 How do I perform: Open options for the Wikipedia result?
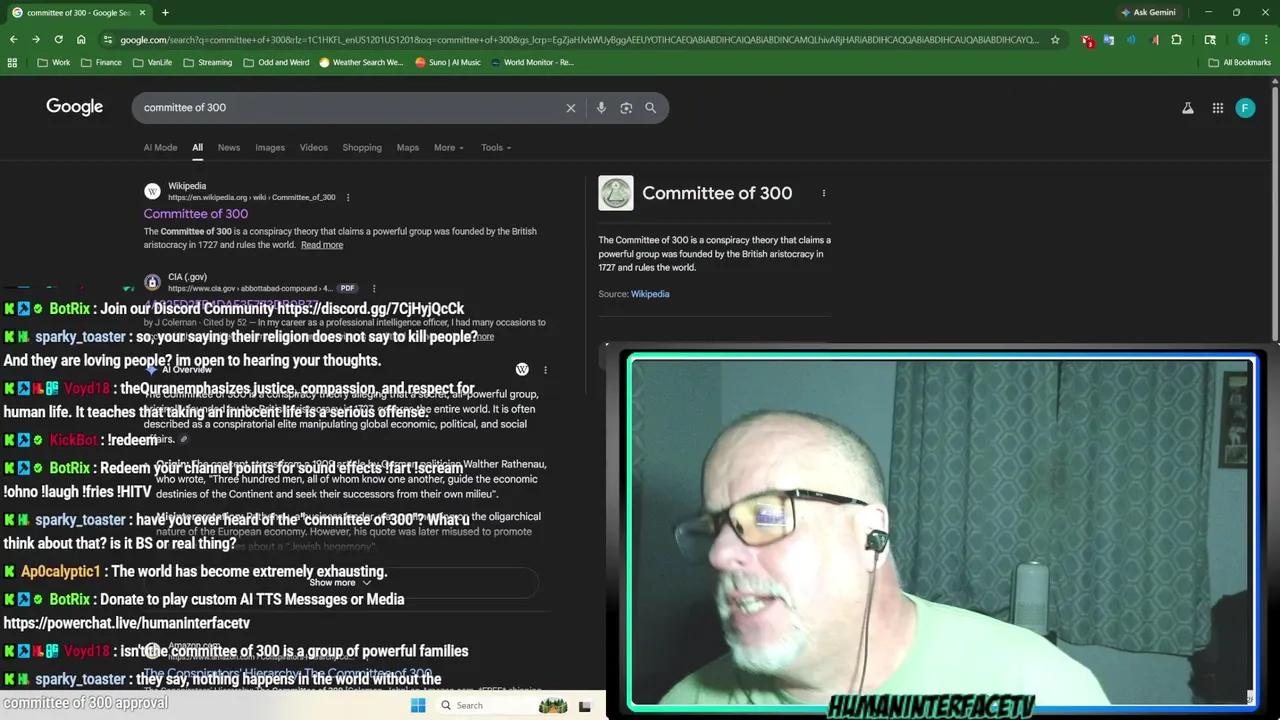(348, 198)
